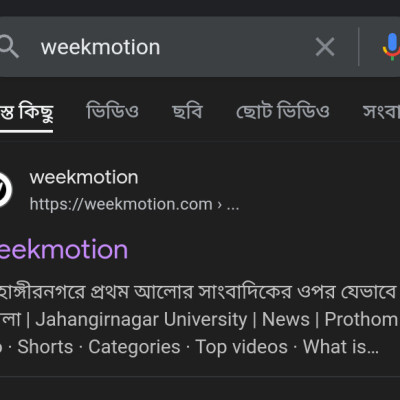This screenshot has height=400, width=400.
Task: Select the সমস্ত কিছু tab
Action: [26, 112]
